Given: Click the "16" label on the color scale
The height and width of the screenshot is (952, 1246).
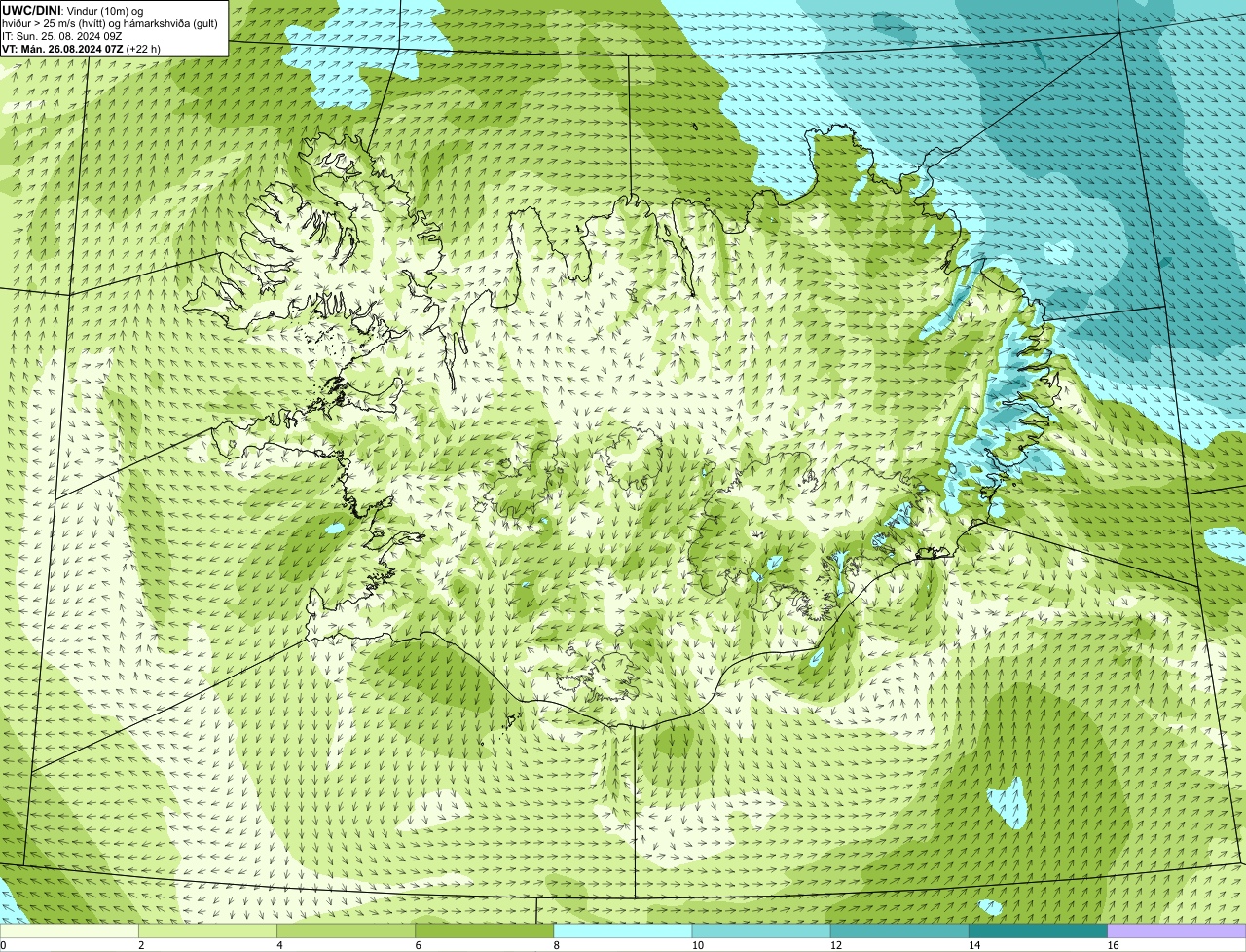Looking at the screenshot, I should [1113, 945].
